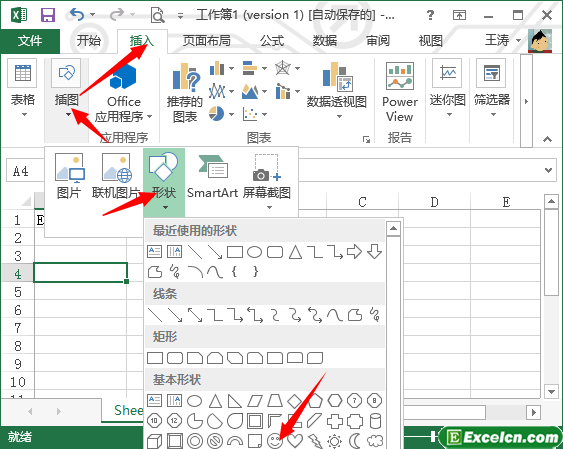The image size is (563, 449).
Task: Select the moon shape
Action: pos(355,440)
